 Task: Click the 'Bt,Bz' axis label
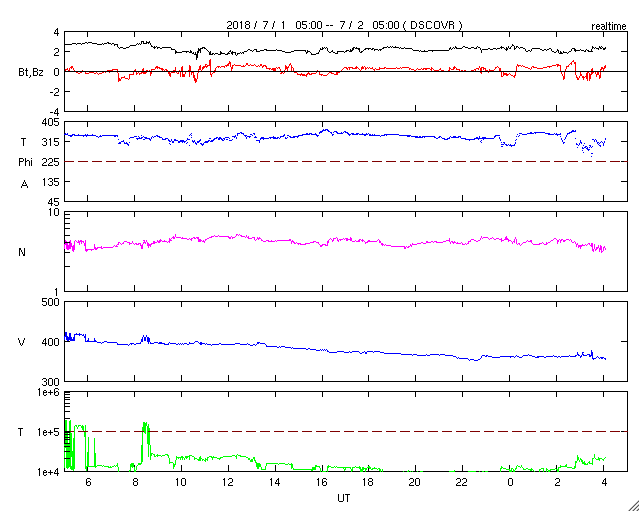[31, 74]
